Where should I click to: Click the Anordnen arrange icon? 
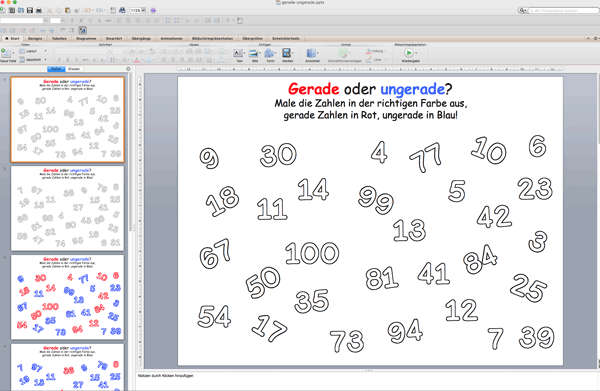311,53
